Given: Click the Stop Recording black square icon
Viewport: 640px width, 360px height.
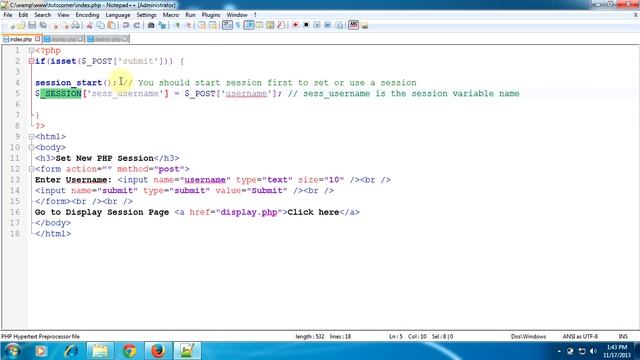Looking at the screenshot, I should pyautogui.click(x=306, y=25).
